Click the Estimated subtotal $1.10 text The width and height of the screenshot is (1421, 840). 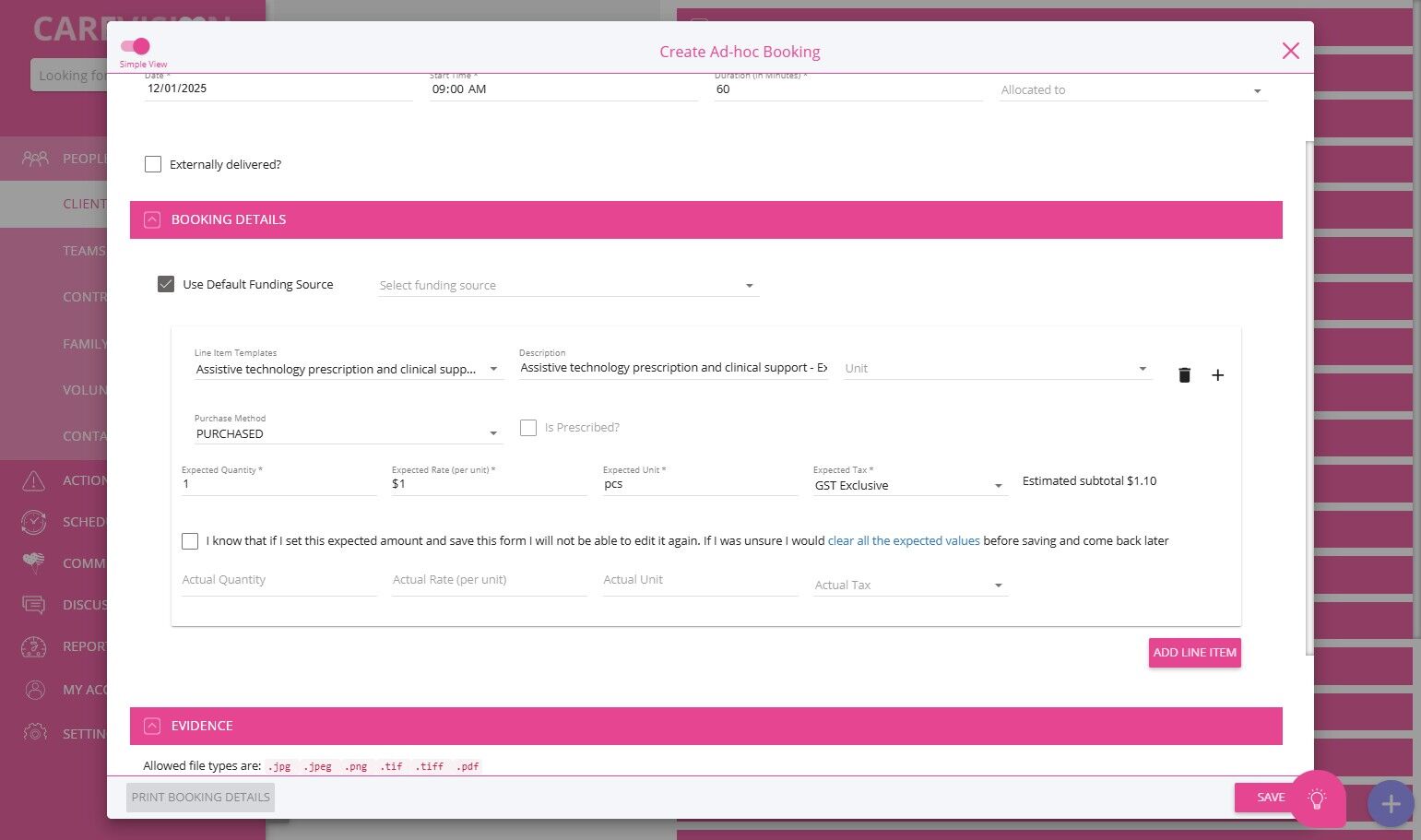(x=1089, y=481)
